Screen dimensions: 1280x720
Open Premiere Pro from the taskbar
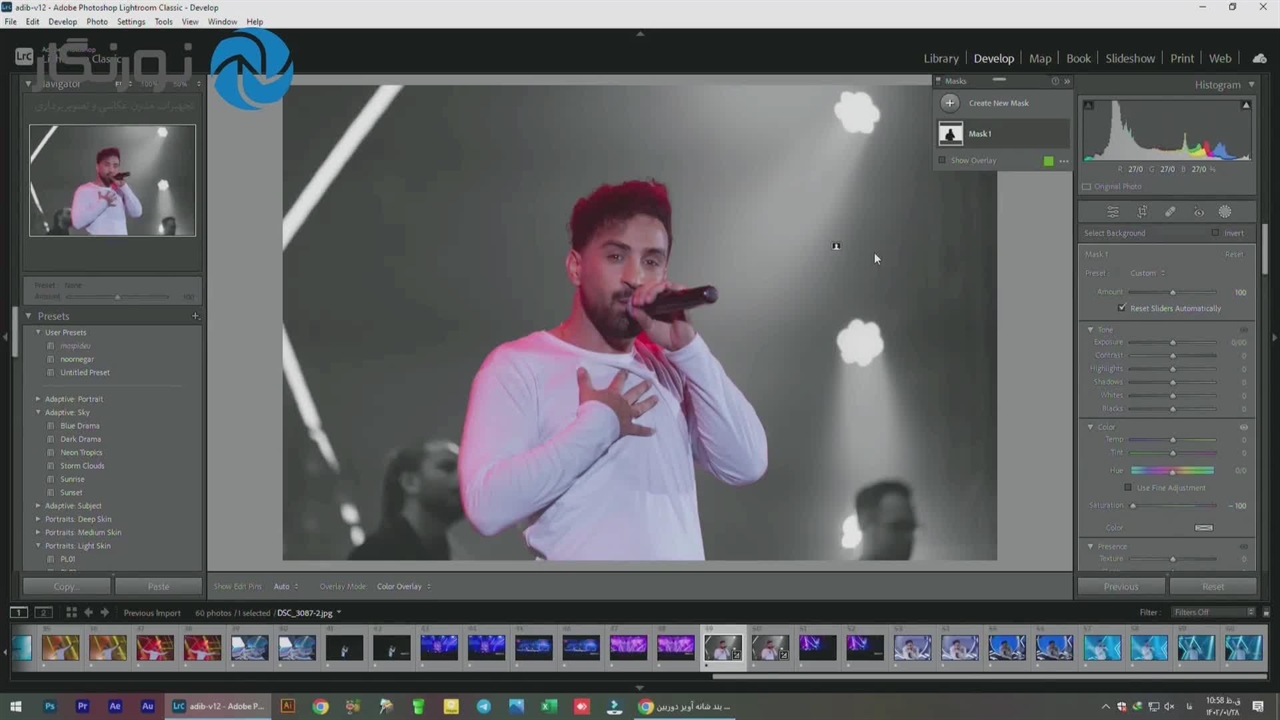click(x=82, y=706)
